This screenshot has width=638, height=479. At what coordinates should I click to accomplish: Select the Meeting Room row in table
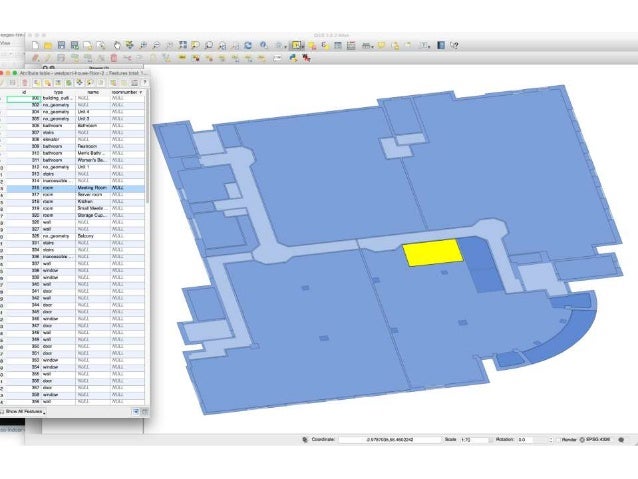tap(88, 187)
